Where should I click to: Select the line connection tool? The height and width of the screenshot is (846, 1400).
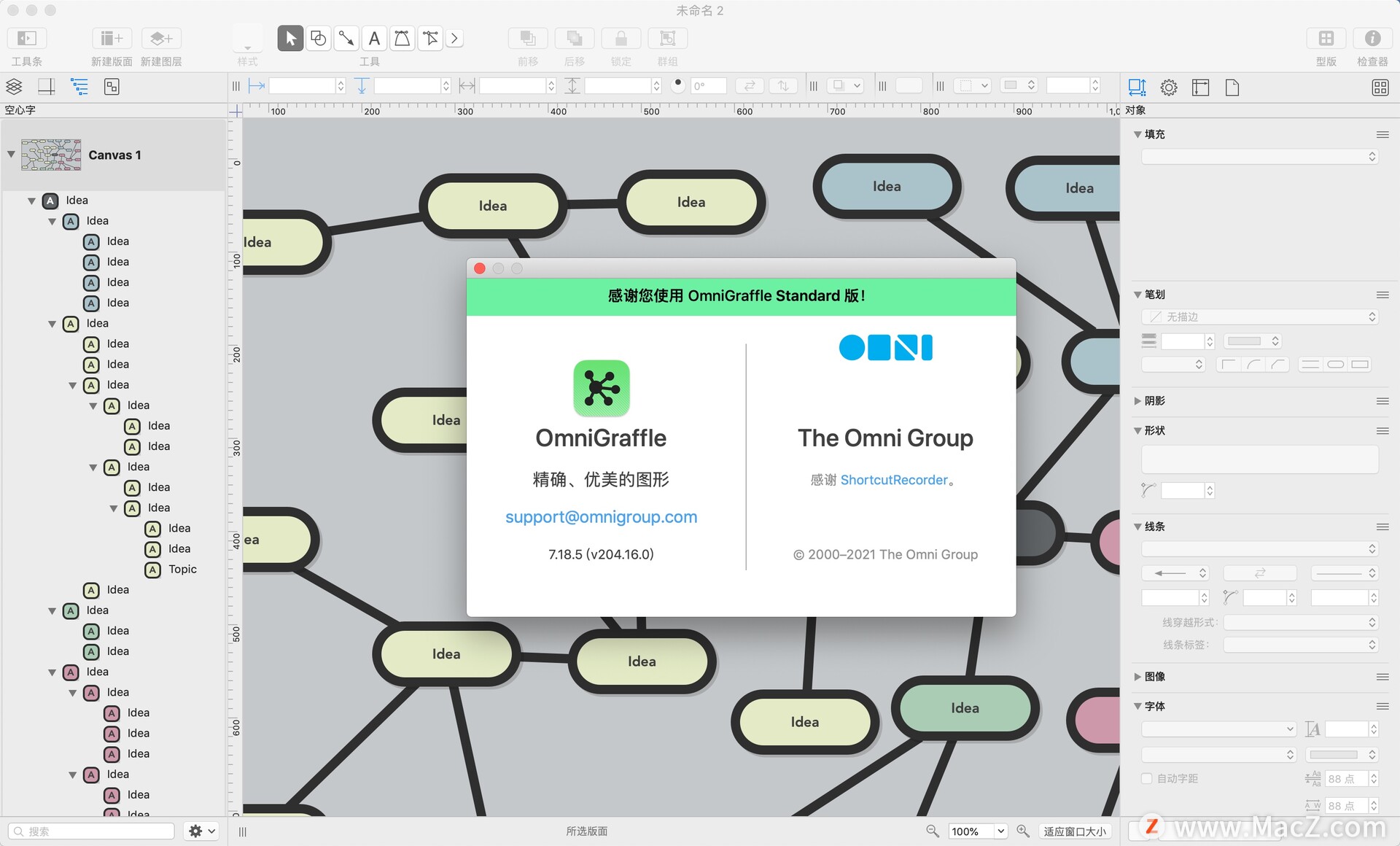(346, 39)
